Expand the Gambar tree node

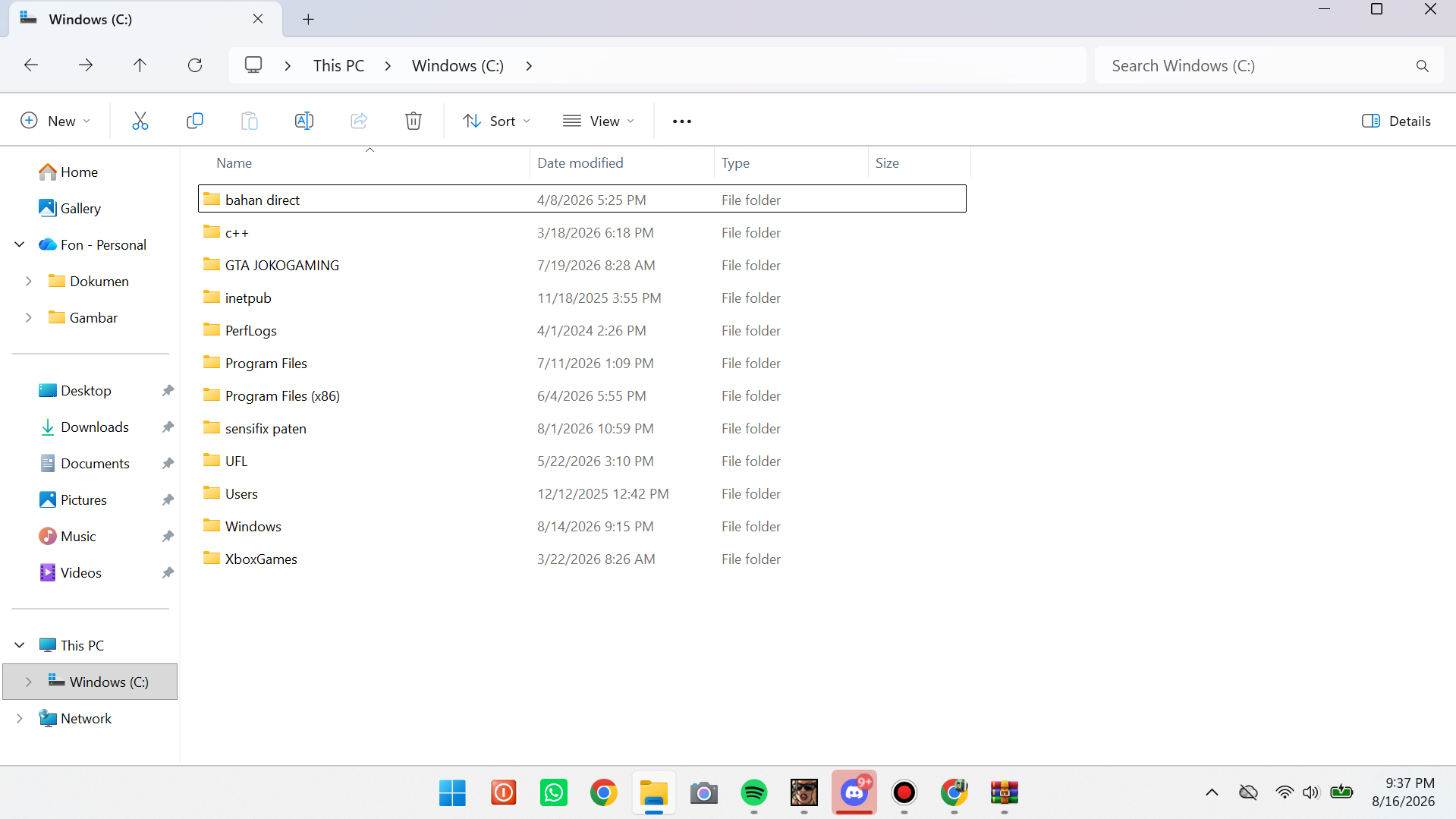(29, 317)
